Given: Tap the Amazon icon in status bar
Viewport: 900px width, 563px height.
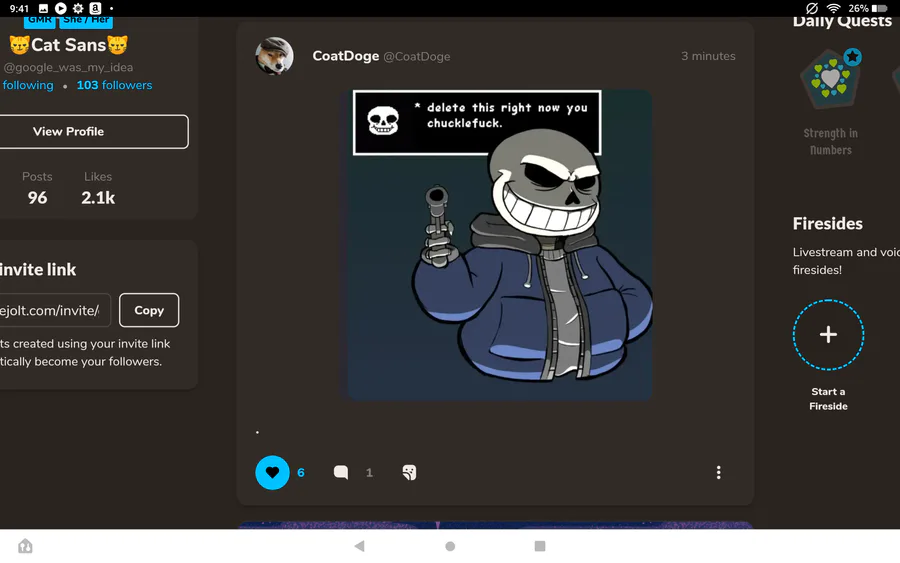Looking at the screenshot, I should click(x=95, y=9).
